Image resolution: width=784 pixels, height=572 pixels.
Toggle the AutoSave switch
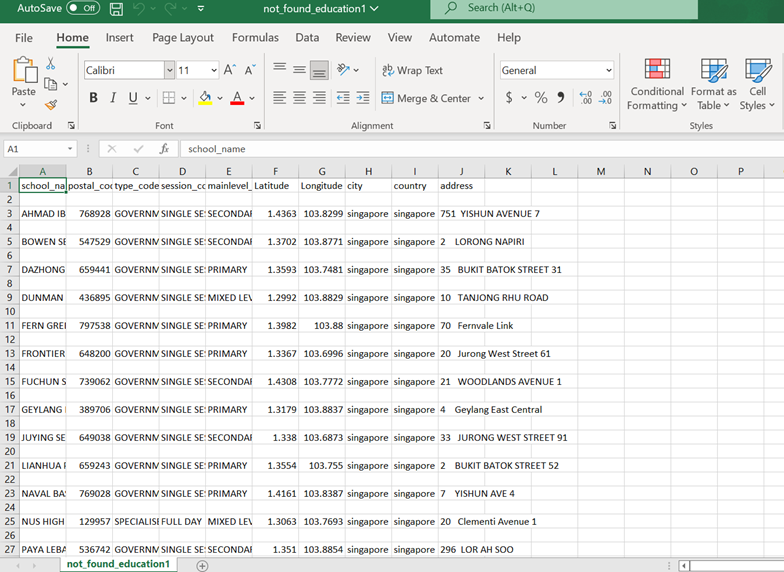coord(83,8)
